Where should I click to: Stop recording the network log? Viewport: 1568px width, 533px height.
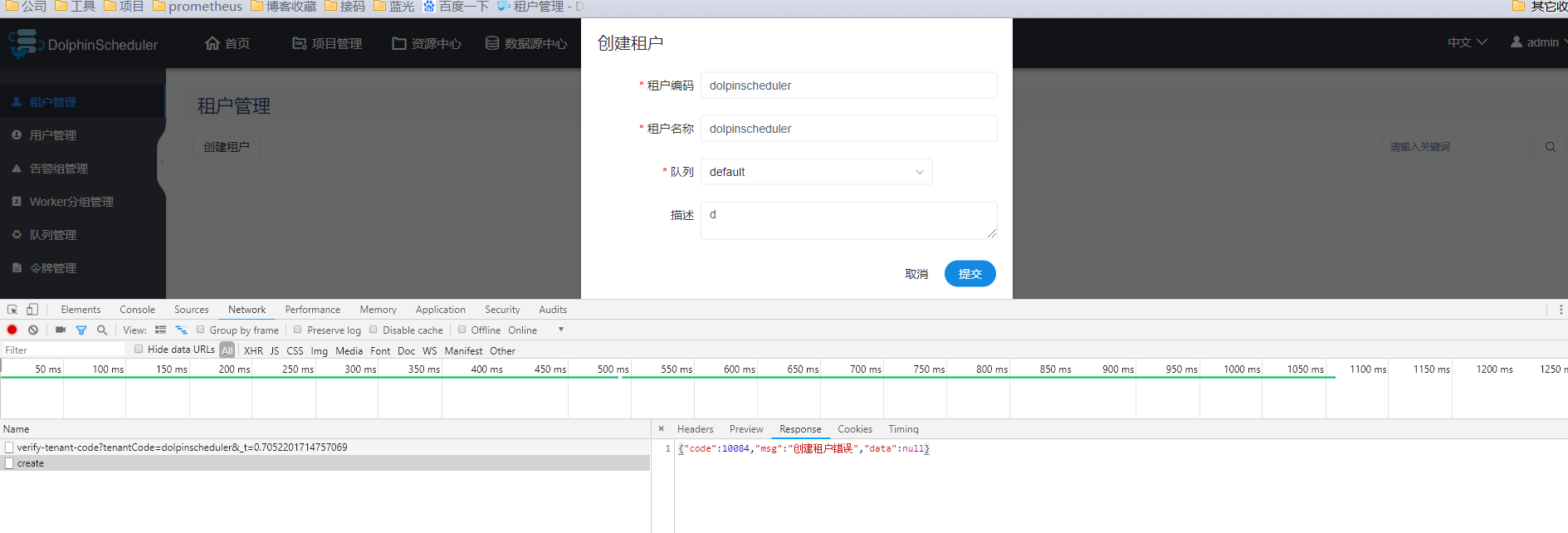coord(12,330)
